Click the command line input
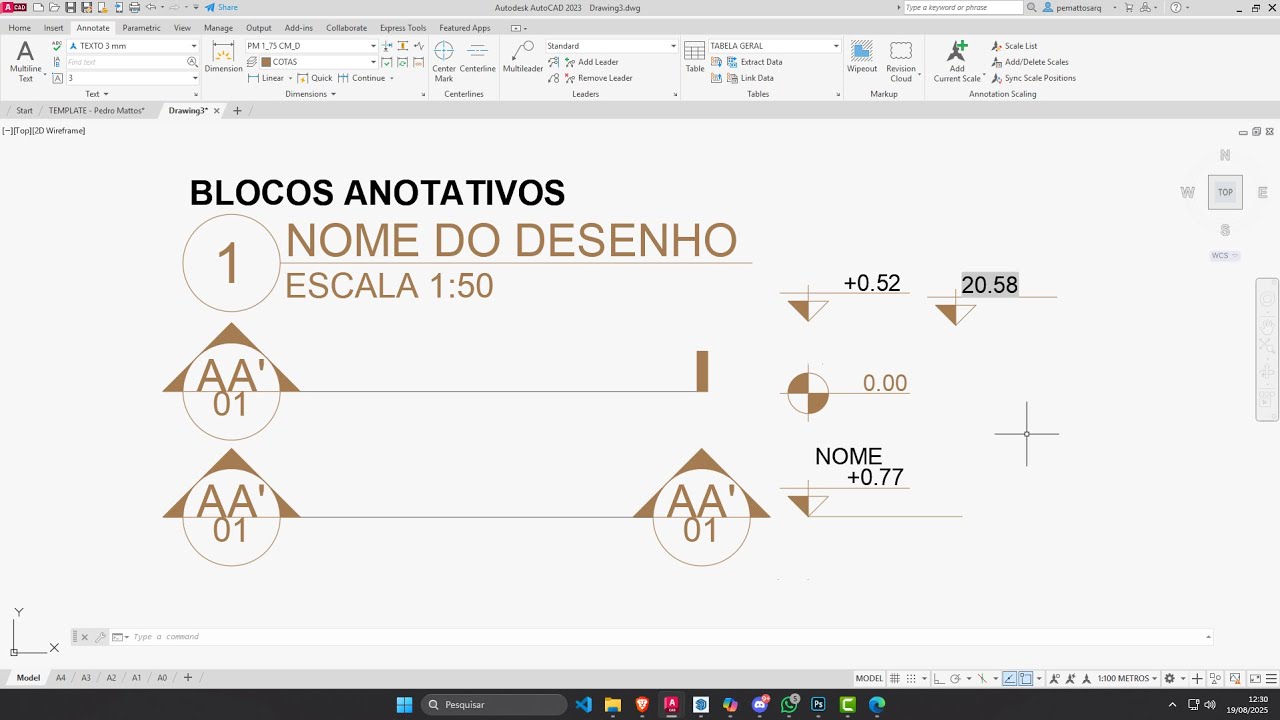Viewport: 1280px width, 720px height. (x=660, y=637)
